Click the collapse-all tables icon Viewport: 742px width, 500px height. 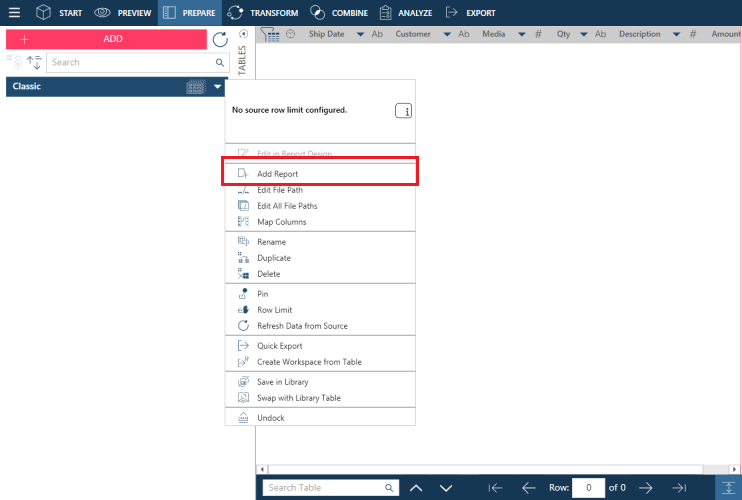click(15, 62)
